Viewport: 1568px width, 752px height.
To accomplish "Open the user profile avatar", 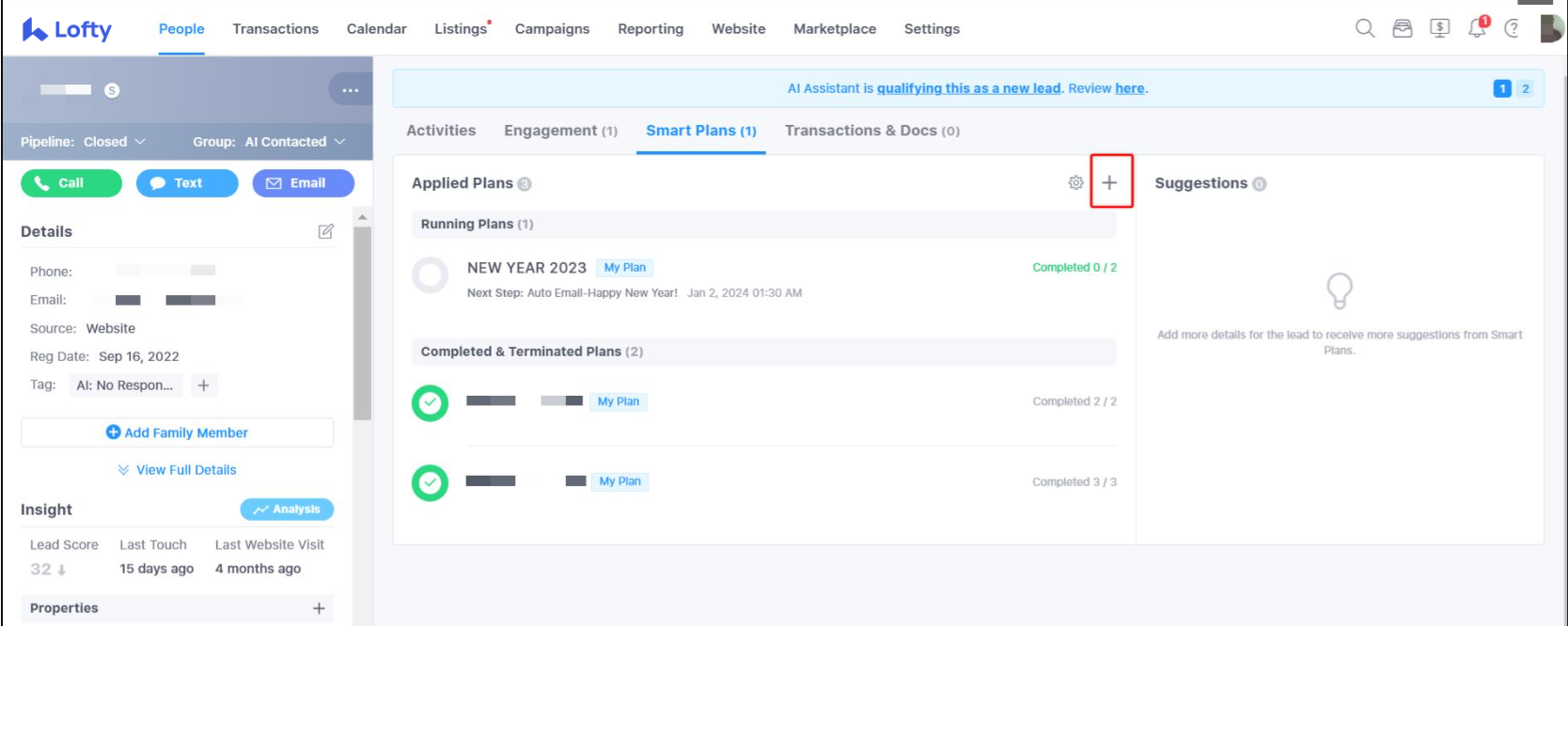I will click(x=1552, y=28).
